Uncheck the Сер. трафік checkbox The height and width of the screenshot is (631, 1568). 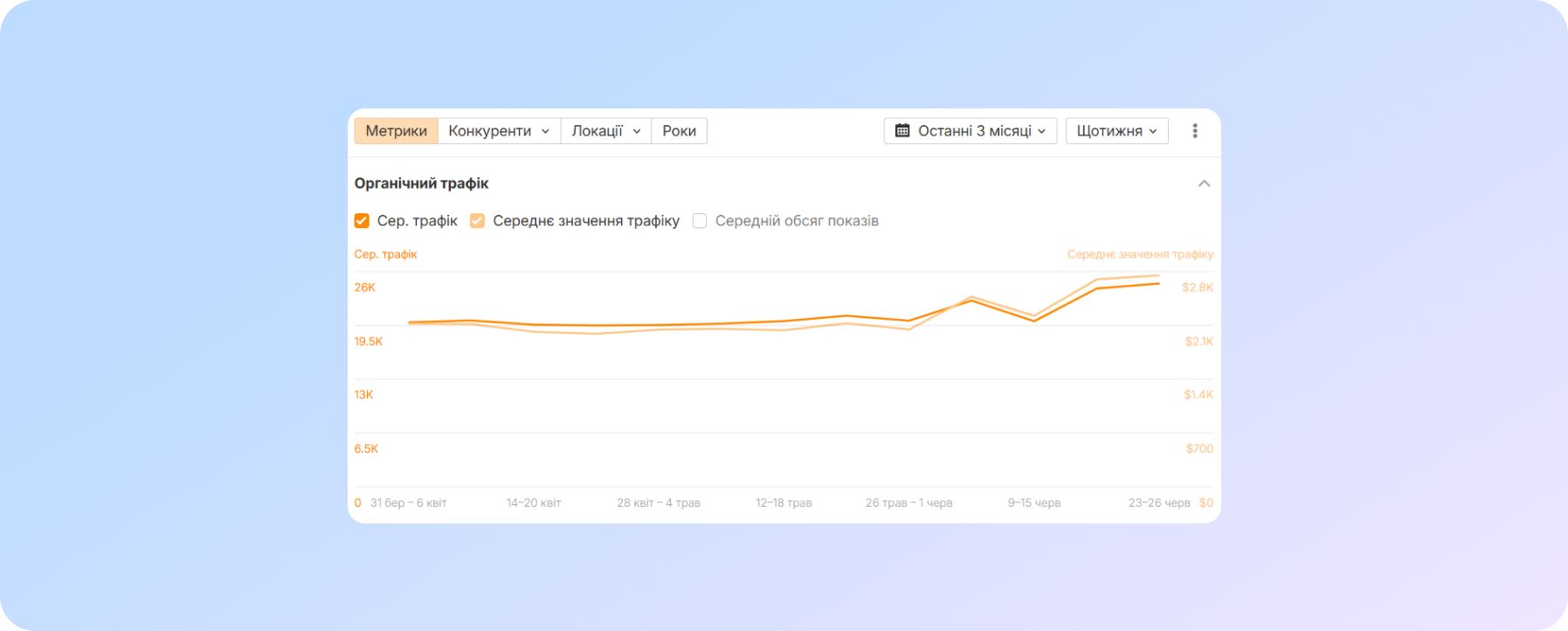click(362, 221)
